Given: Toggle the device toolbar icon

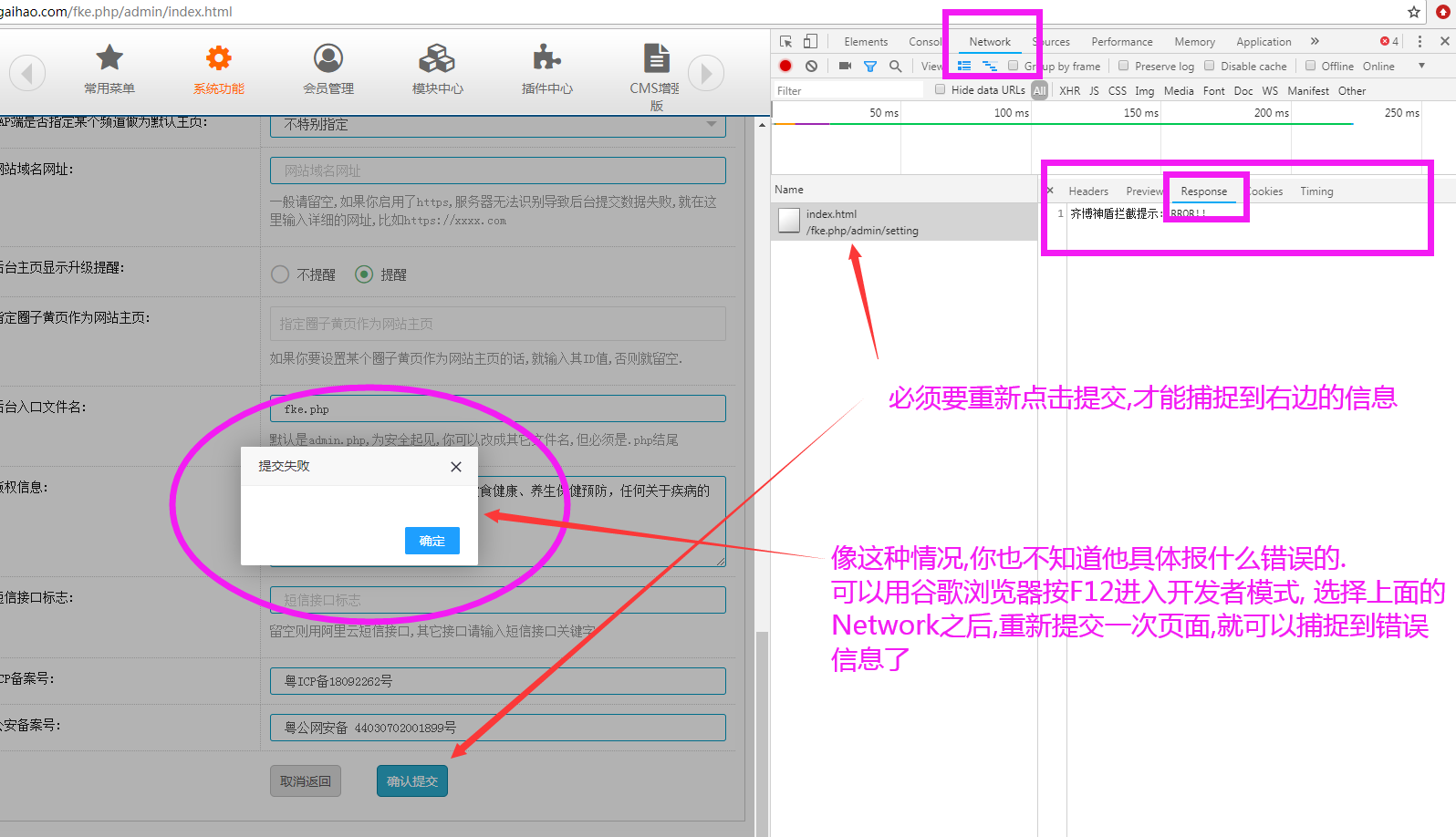Looking at the screenshot, I should (x=810, y=42).
